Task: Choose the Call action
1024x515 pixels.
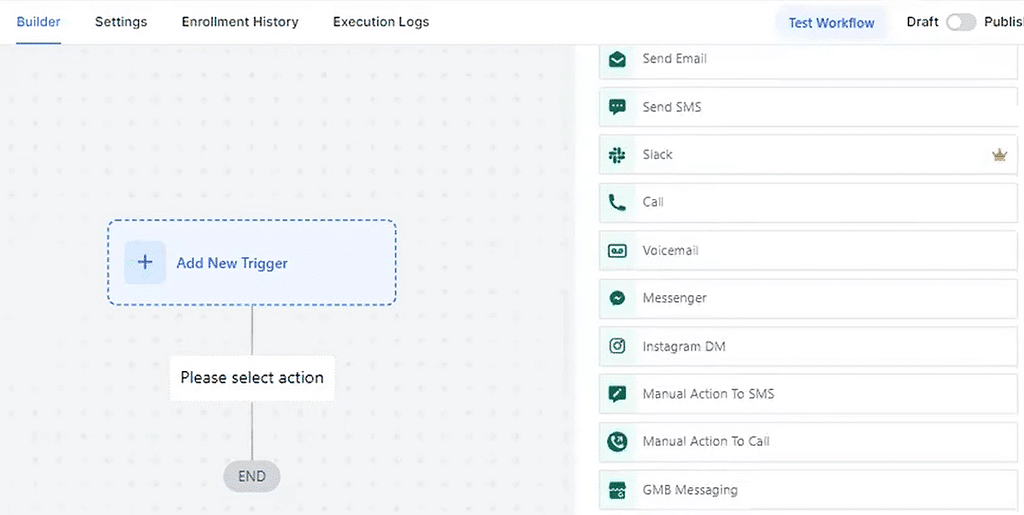Action: click(x=808, y=203)
